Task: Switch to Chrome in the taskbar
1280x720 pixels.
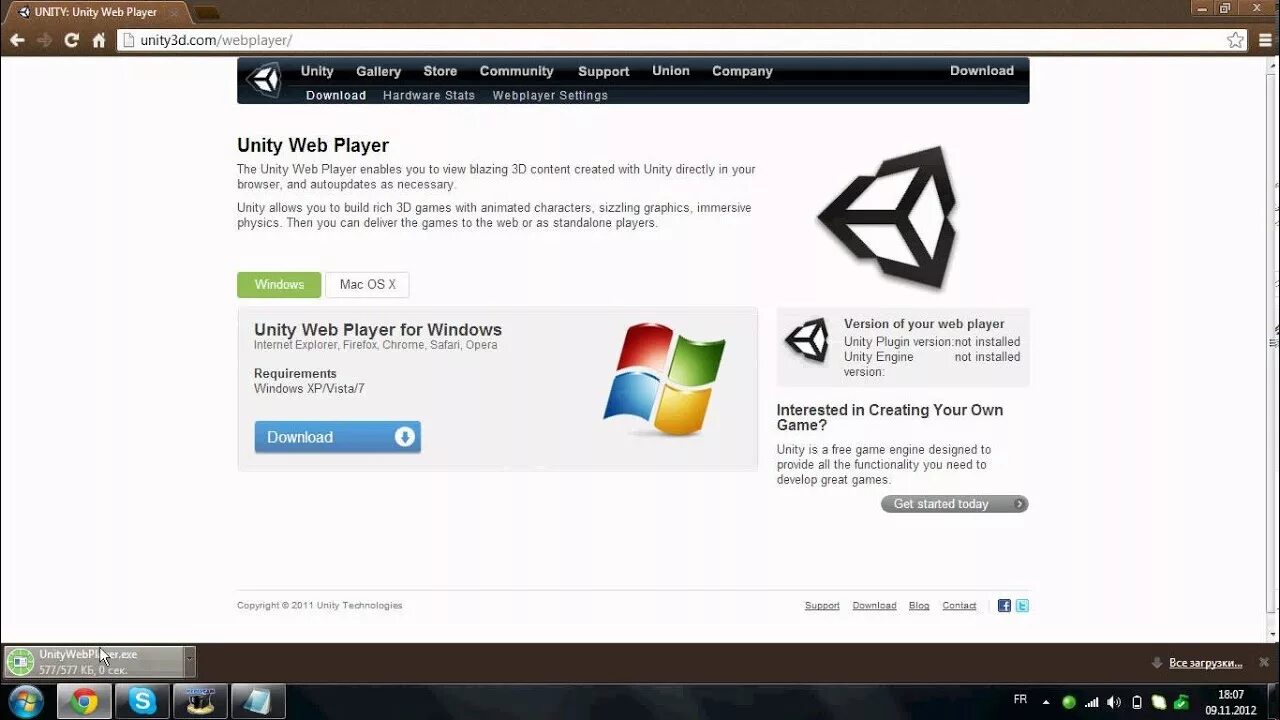Action: click(x=84, y=701)
